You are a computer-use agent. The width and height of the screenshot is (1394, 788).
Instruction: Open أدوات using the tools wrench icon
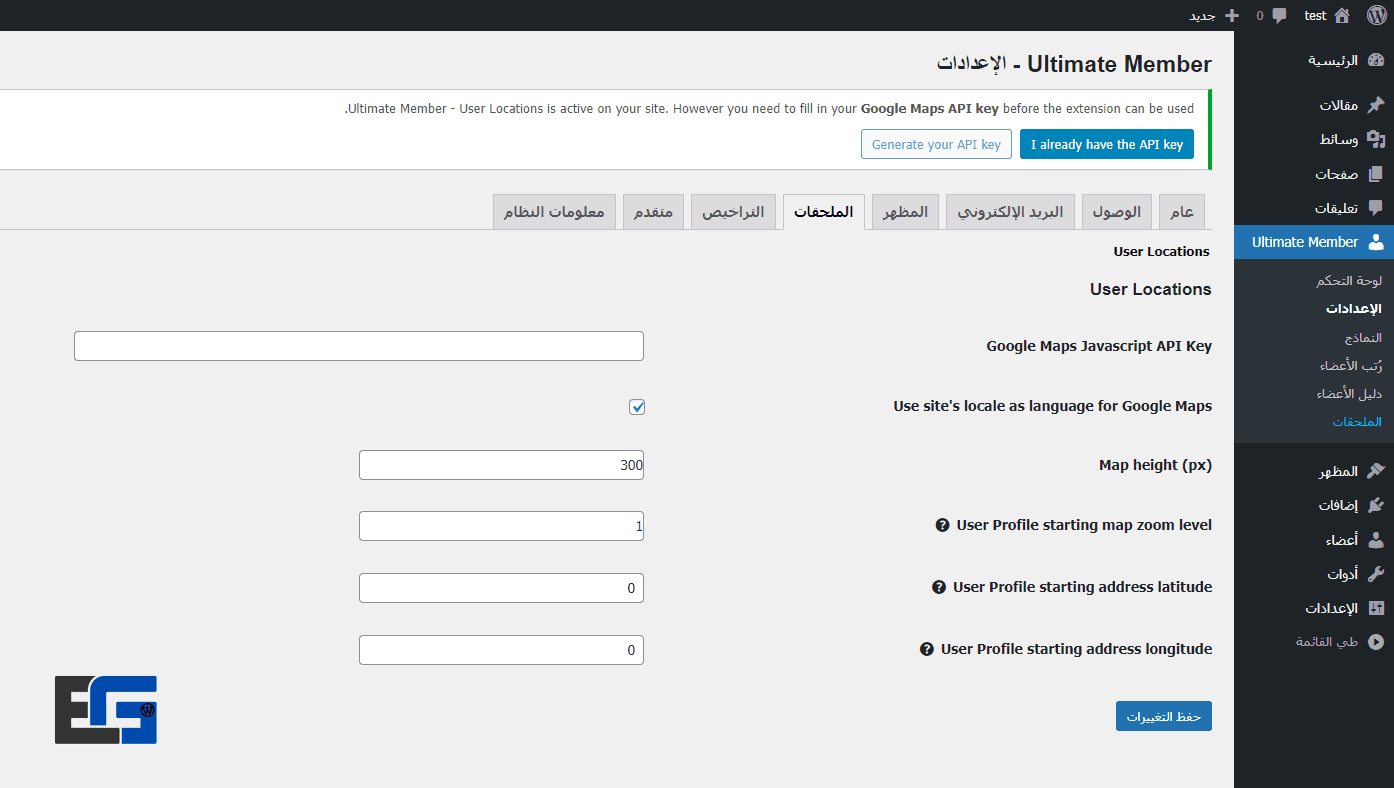click(1376, 573)
